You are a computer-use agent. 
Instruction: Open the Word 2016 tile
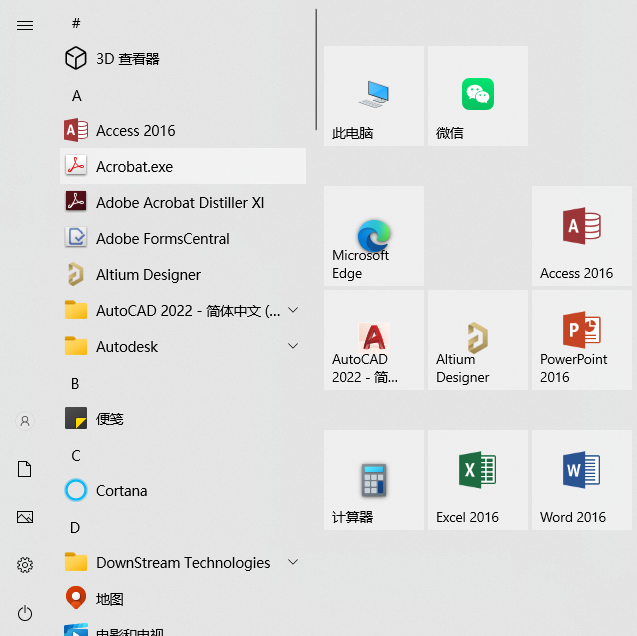582,480
